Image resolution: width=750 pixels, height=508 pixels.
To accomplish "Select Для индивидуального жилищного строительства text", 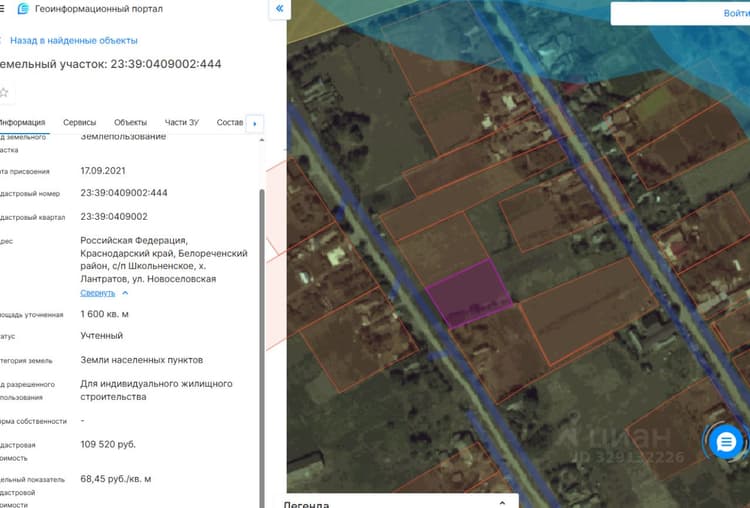I will [156, 390].
